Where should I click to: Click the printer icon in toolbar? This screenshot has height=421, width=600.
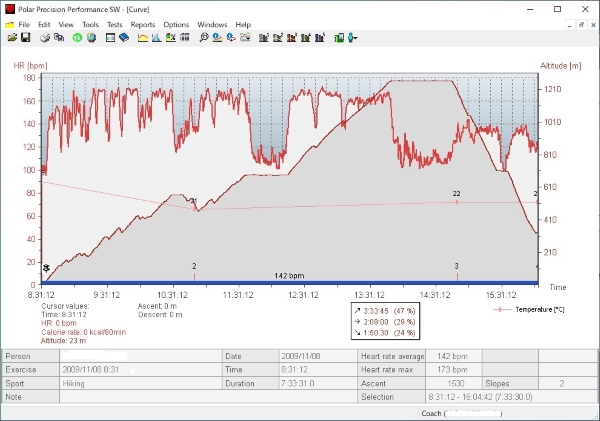click(45, 38)
